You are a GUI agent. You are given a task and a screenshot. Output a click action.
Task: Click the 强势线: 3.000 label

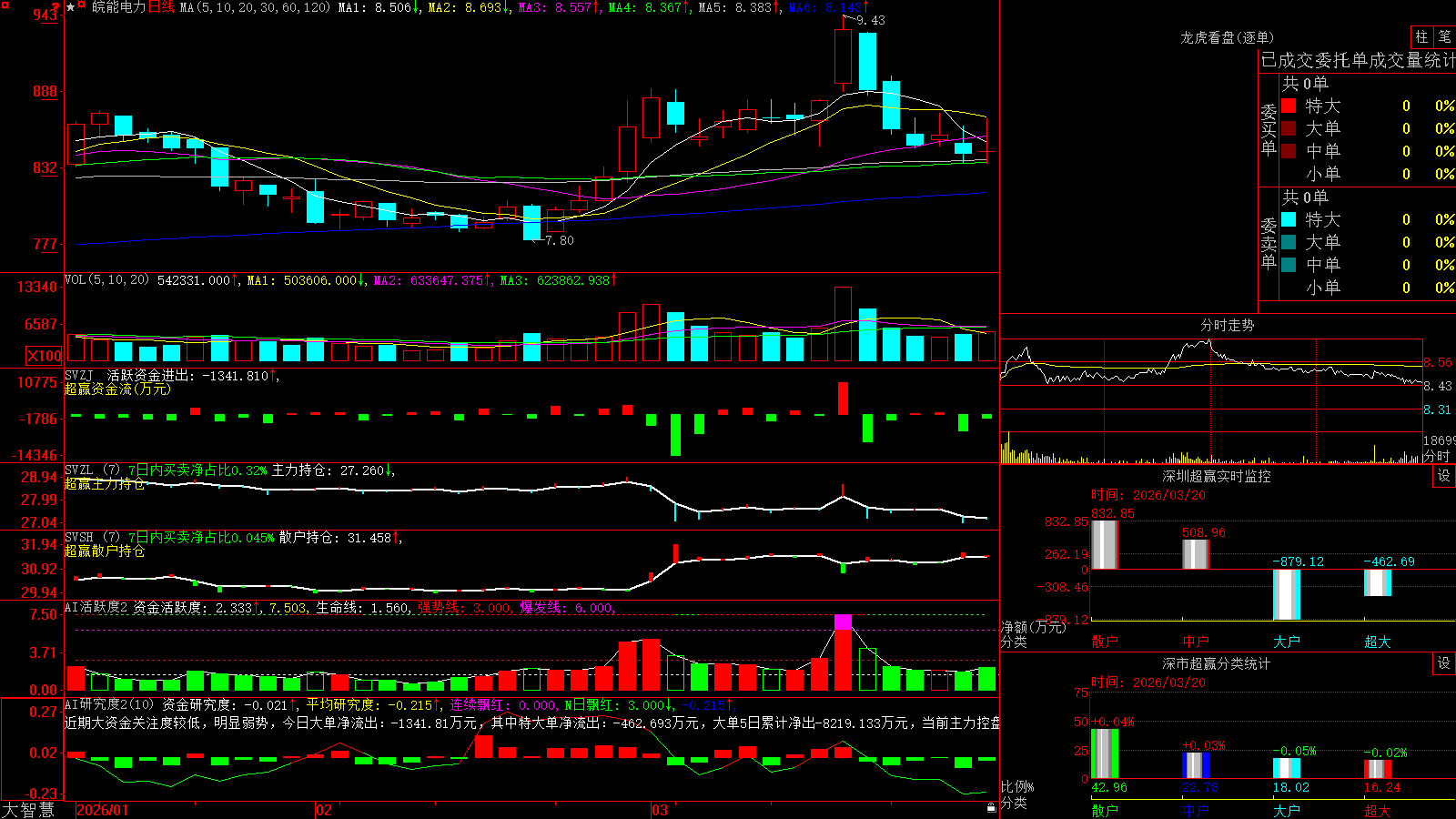[x=464, y=608]
